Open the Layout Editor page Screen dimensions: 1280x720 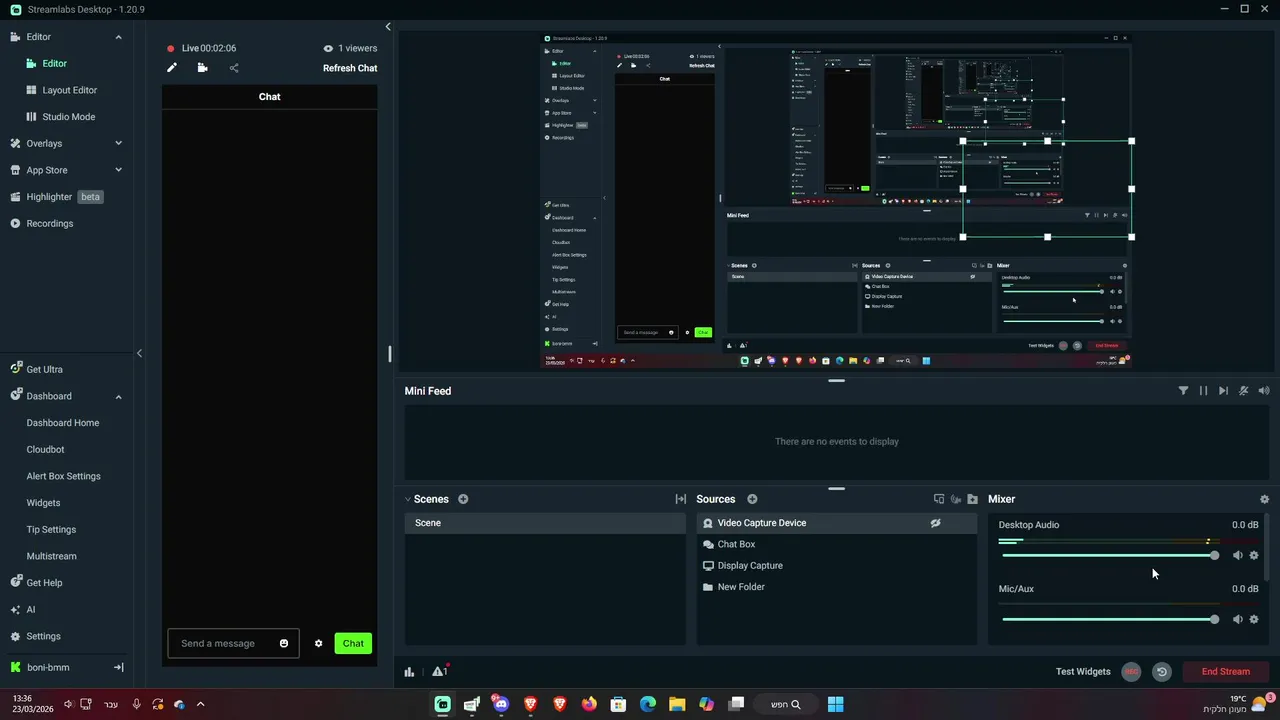(69, 90)
